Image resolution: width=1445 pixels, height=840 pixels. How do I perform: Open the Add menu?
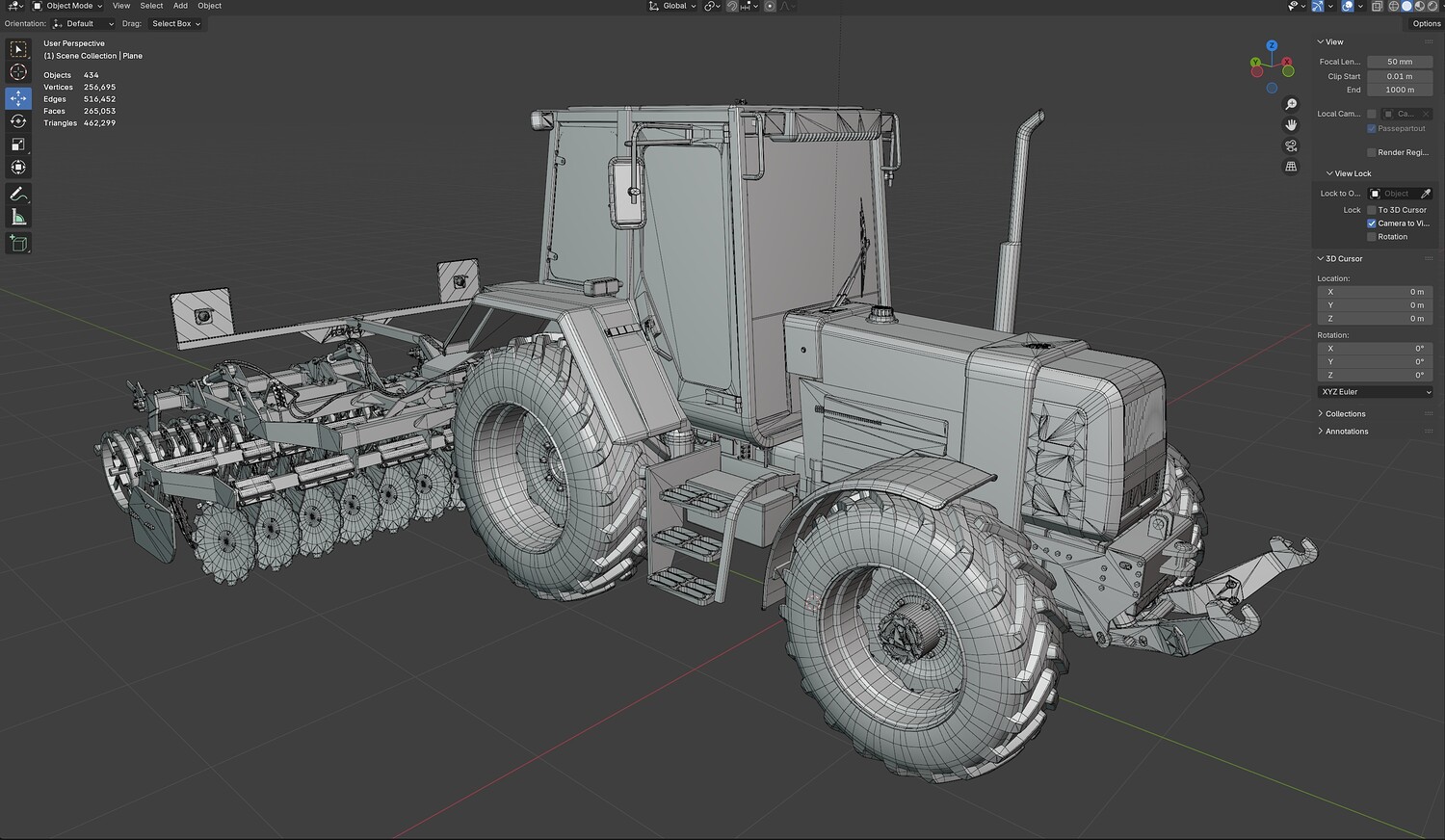click(180, 6)
